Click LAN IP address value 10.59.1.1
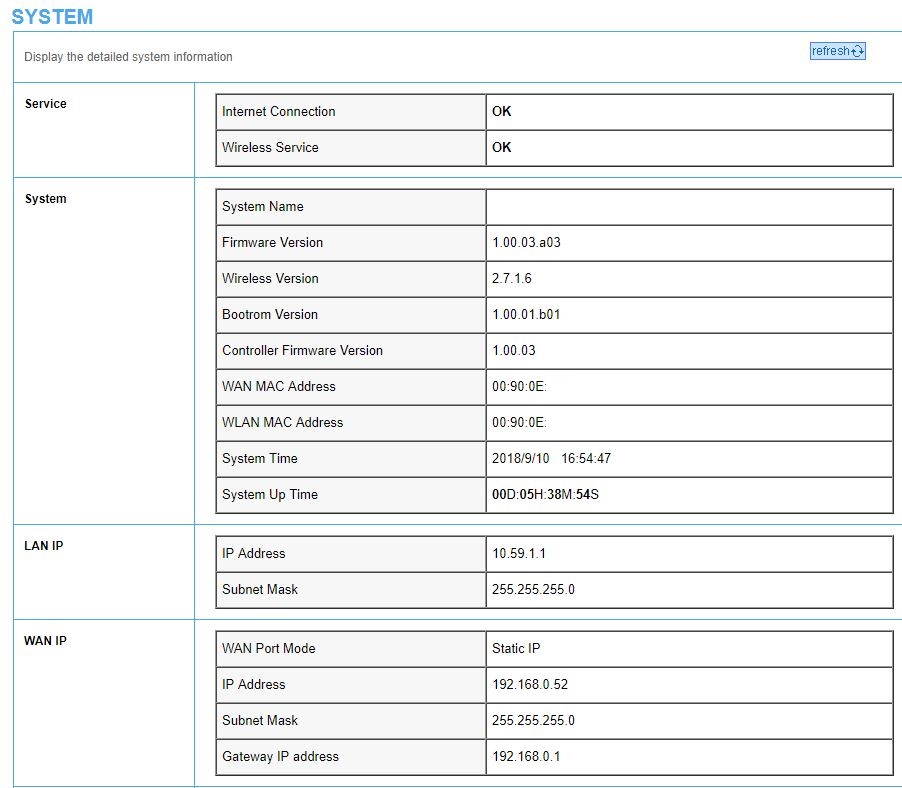The image size is (902, 788). [x=517, y=554]
